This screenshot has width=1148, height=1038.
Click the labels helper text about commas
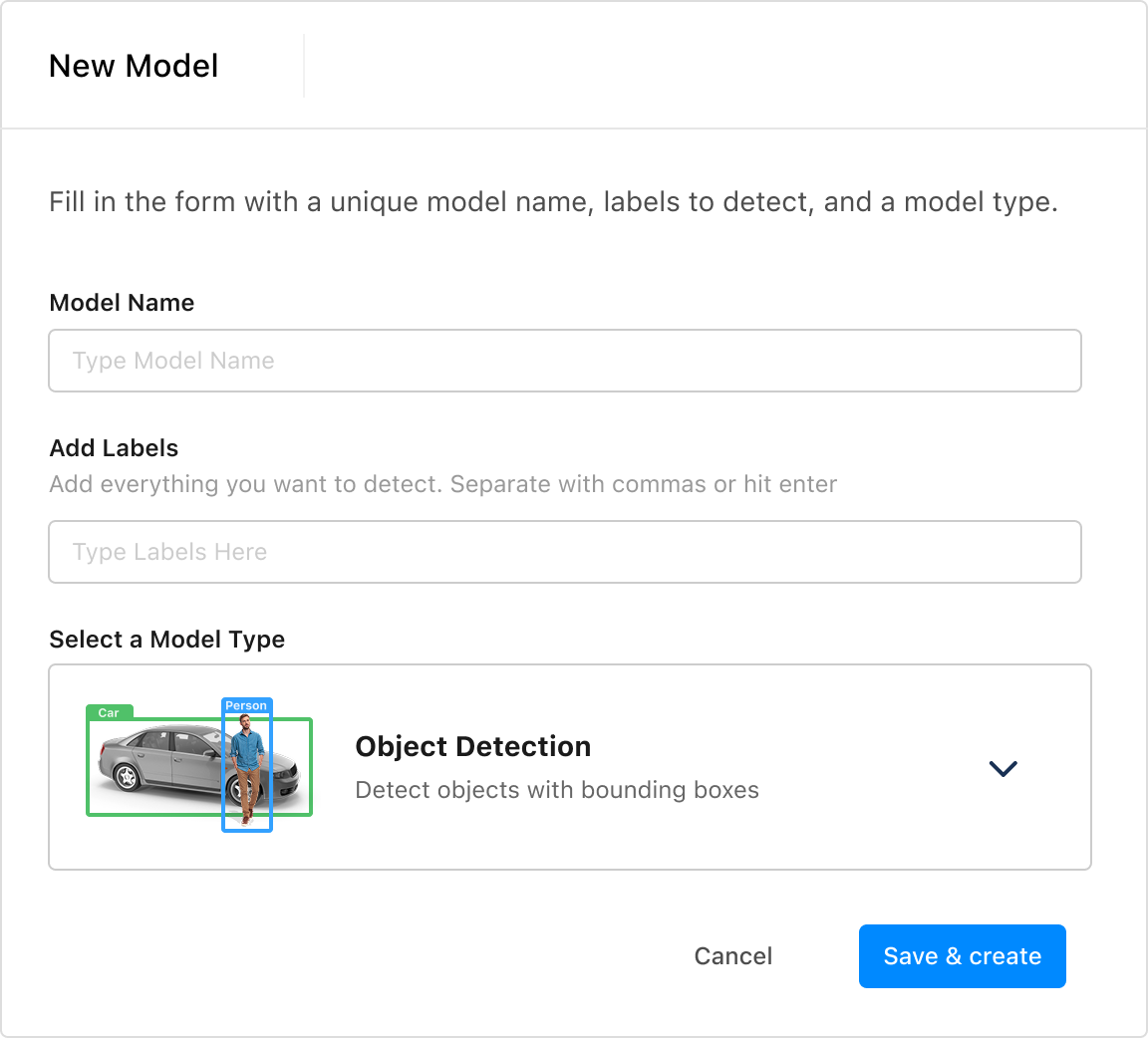coord(442,485)
